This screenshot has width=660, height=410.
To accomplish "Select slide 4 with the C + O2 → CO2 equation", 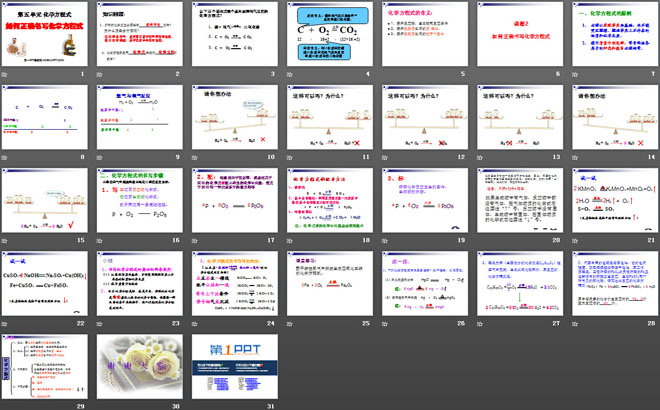I will (330, 34).
